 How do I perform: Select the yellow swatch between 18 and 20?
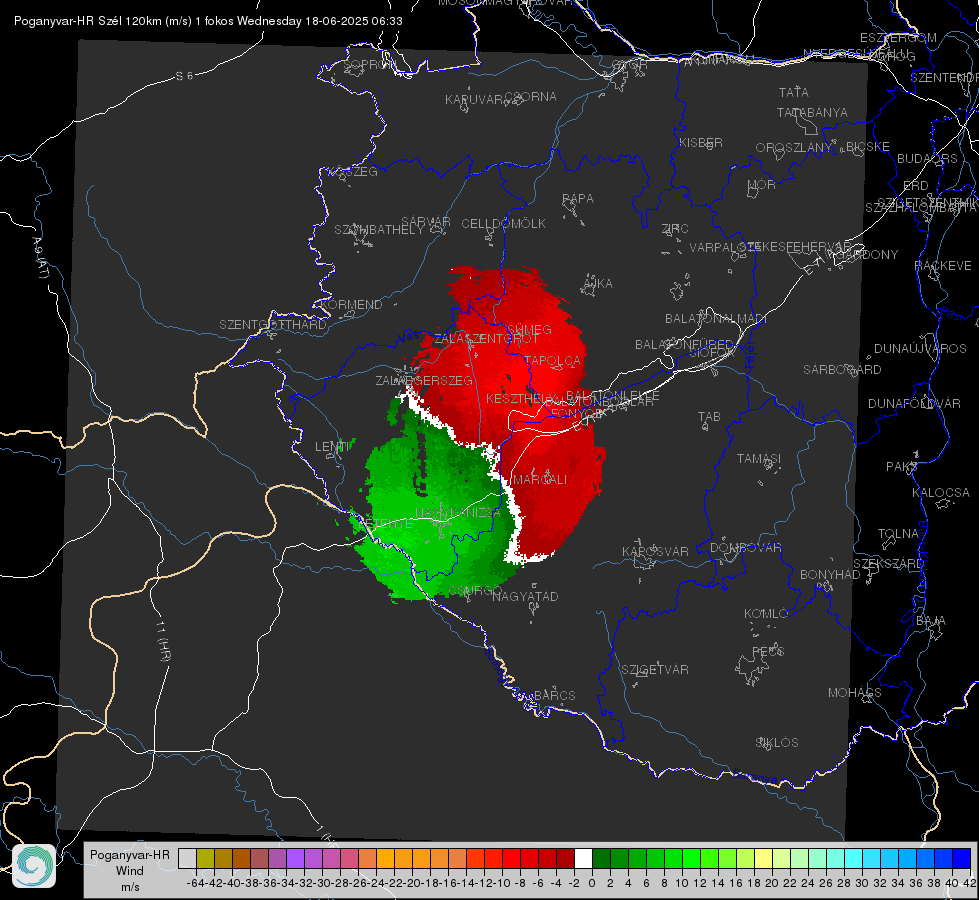coord(763,859)
